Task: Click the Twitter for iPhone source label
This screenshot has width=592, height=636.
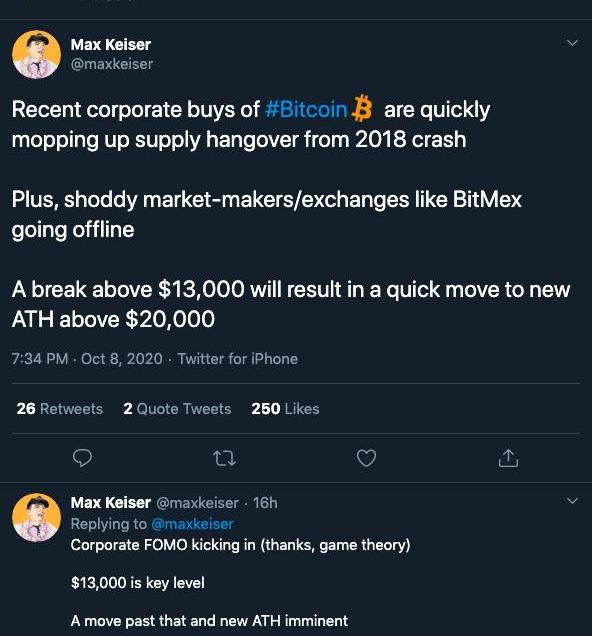Action: pyautogui.click(x=238, y=359)
